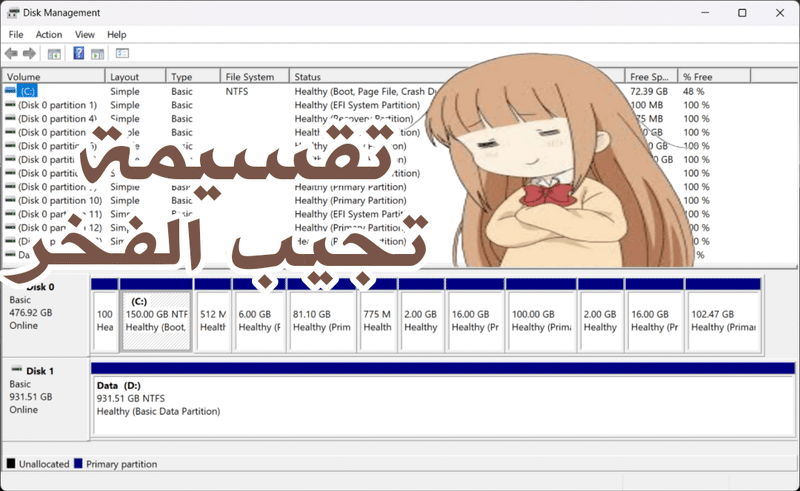Minimize the Disk Management window
Viewport: 800px width, 491px height.
pyautogui.click(x=705, y=13)
